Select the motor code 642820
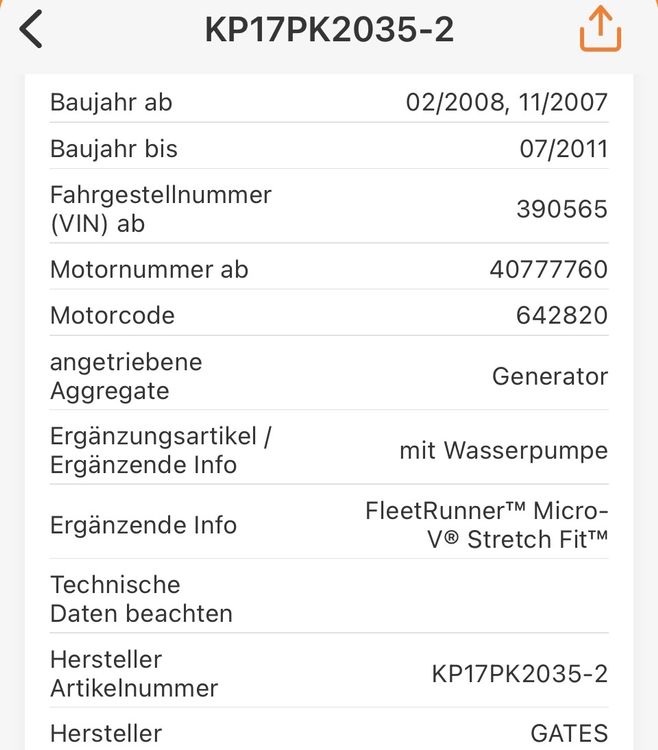Screen dimensions: 658x750 coord(562,316)
